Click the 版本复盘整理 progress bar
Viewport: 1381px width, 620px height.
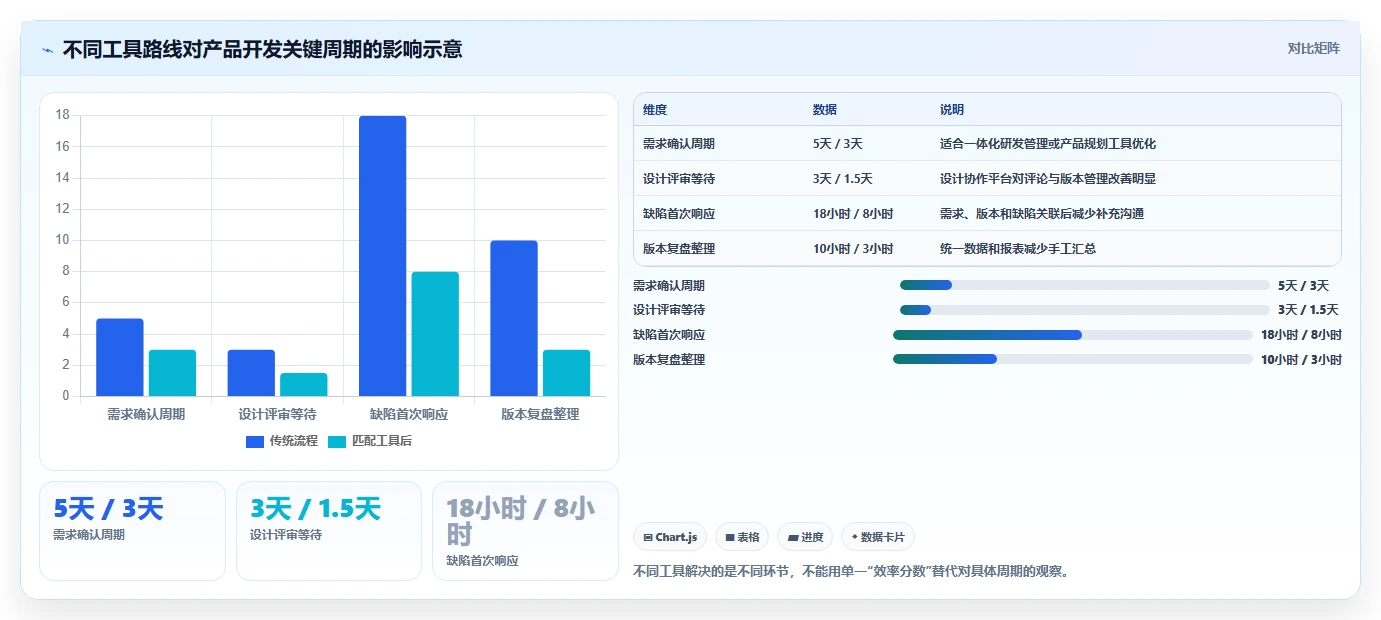pyautogui.click(x=1073, y=359)
